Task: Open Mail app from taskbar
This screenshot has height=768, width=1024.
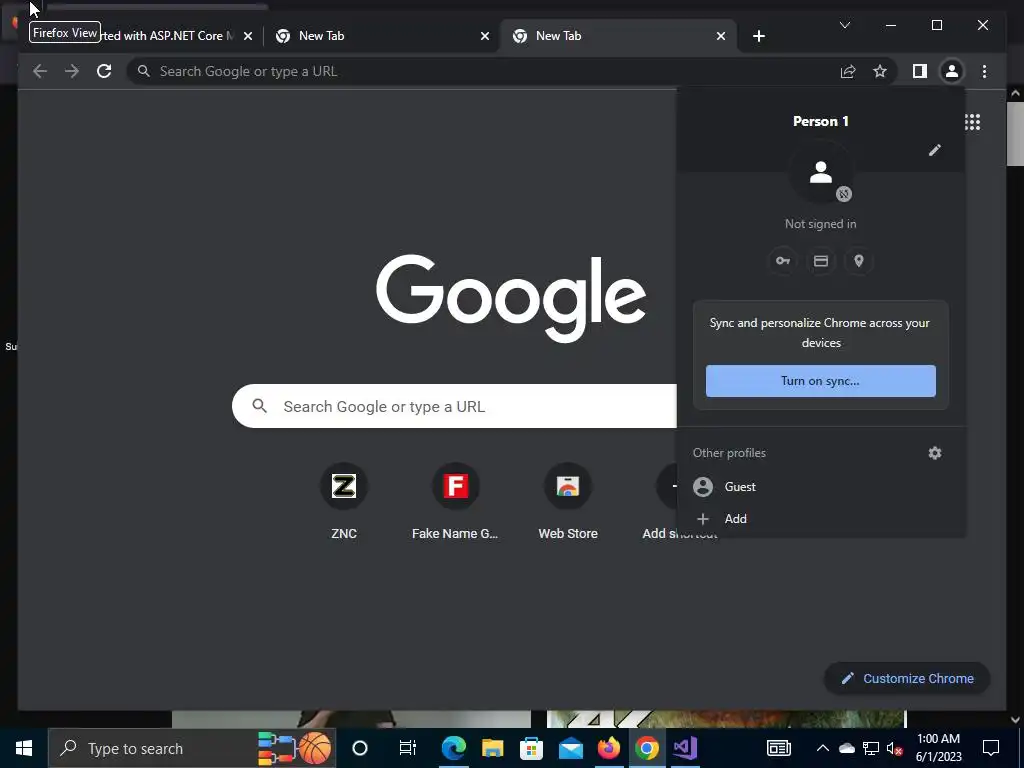Action: coord(570,748)
